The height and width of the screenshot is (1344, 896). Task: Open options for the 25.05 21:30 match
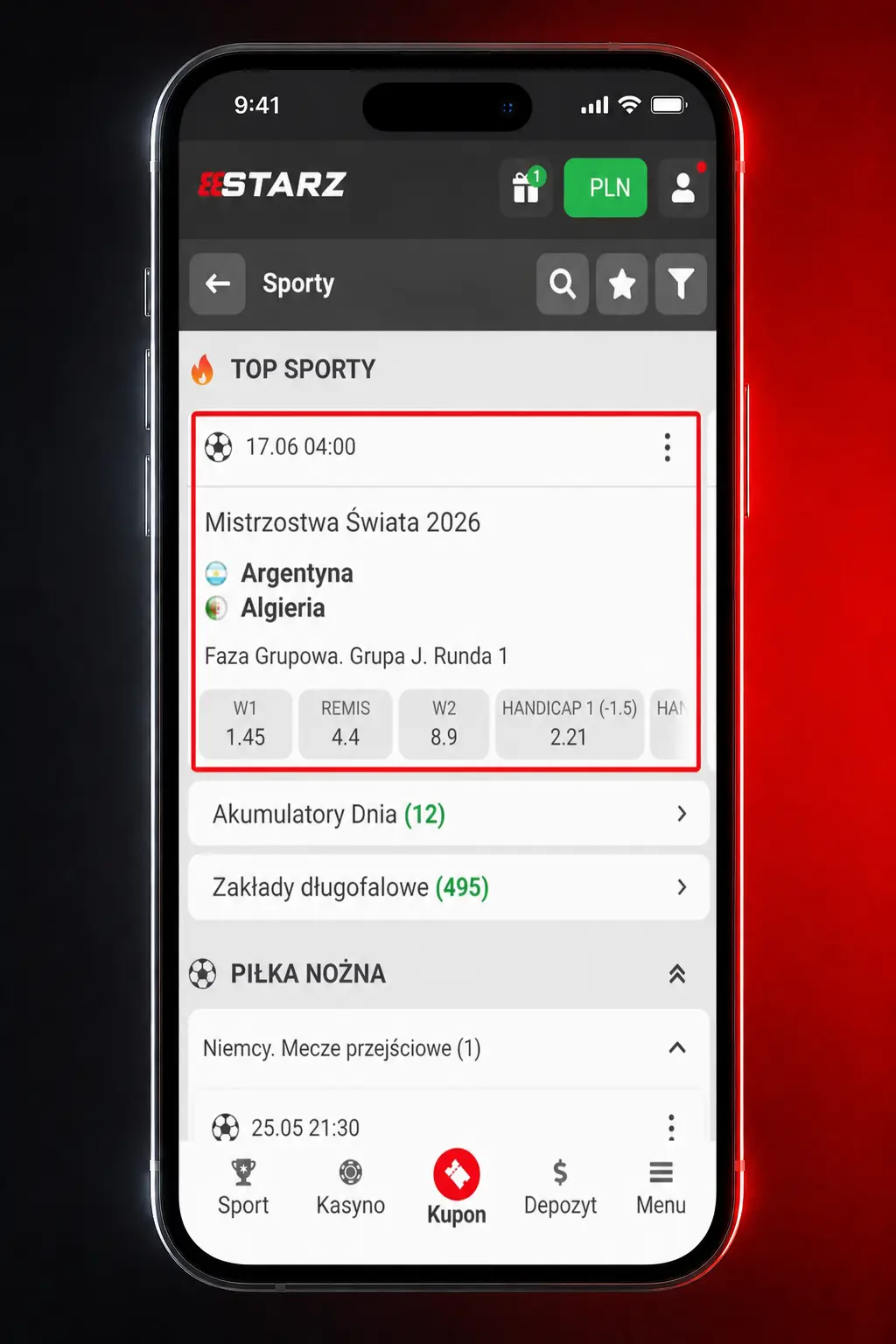click(671, 1127)
